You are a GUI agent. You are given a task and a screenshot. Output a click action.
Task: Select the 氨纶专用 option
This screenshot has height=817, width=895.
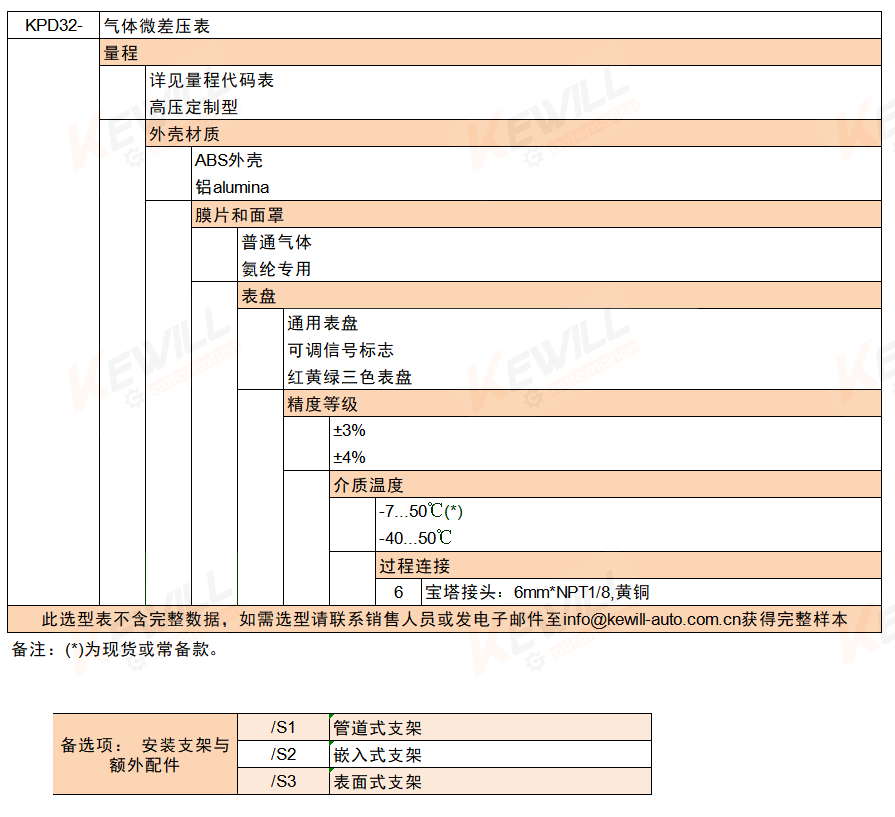click(x=560, y=269)
